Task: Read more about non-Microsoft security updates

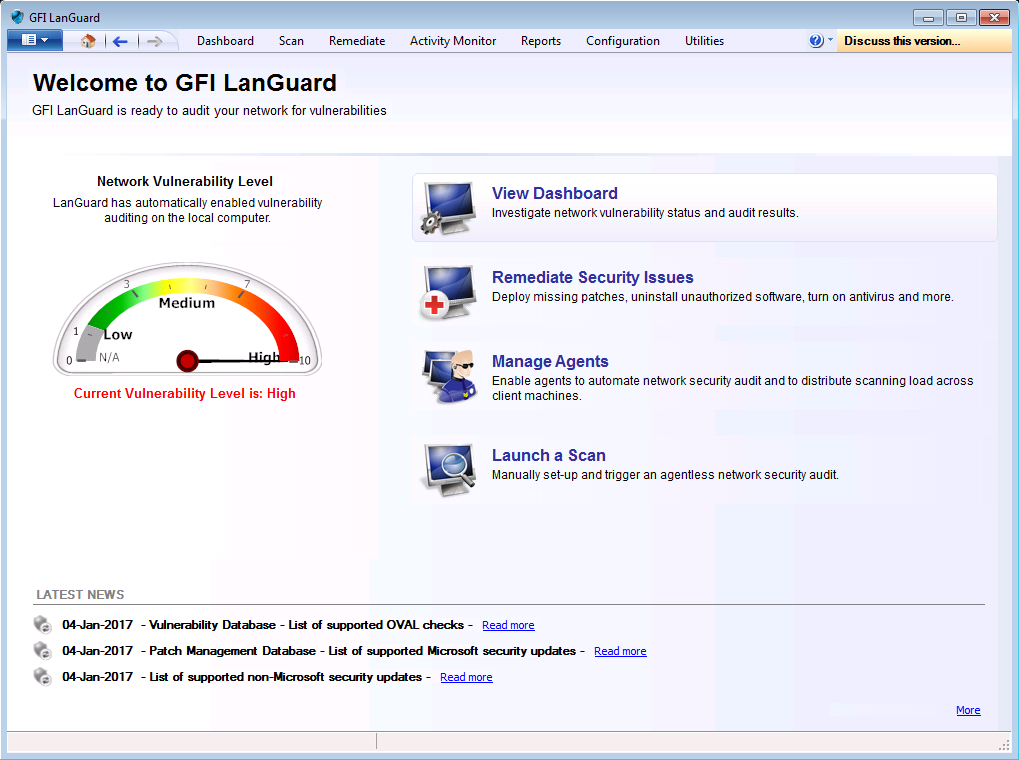Action: pyautogui.click(x=466, y=677)
